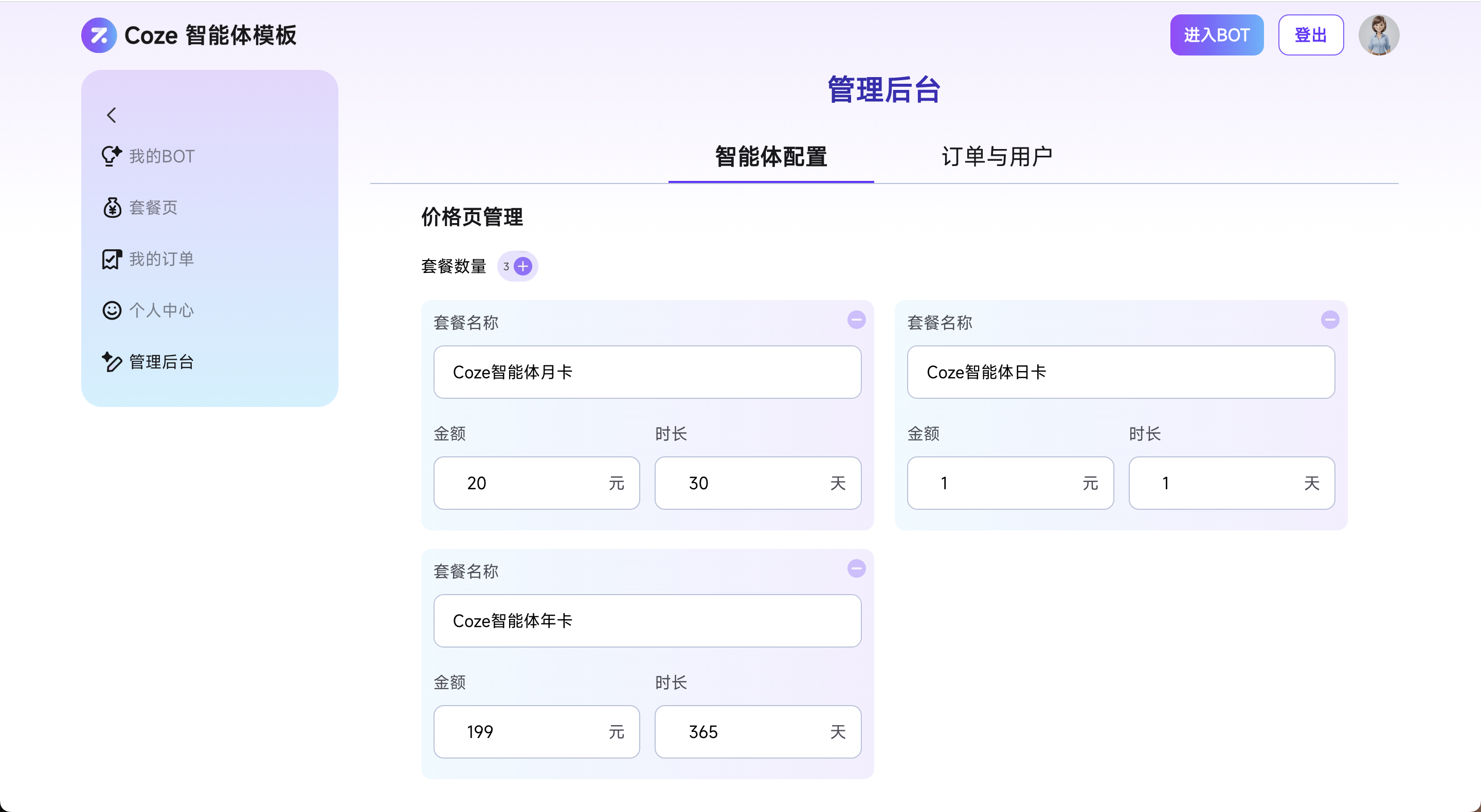Image resolution: width=1481 pixels, height=812 pixels.
Task: Open the user avatar profile
Action: [1378, 35]
